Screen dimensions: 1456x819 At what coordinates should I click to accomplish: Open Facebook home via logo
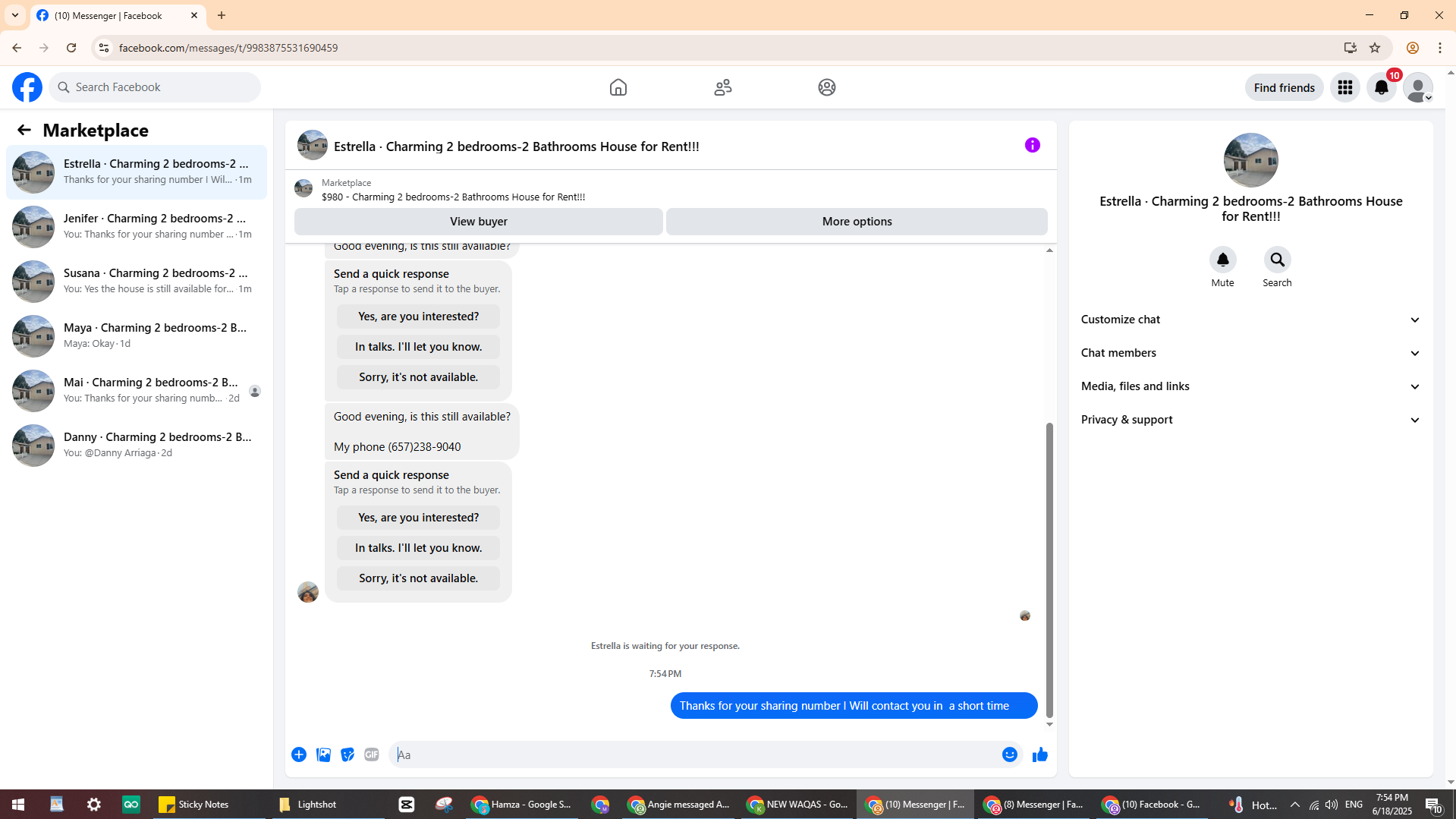27,87
